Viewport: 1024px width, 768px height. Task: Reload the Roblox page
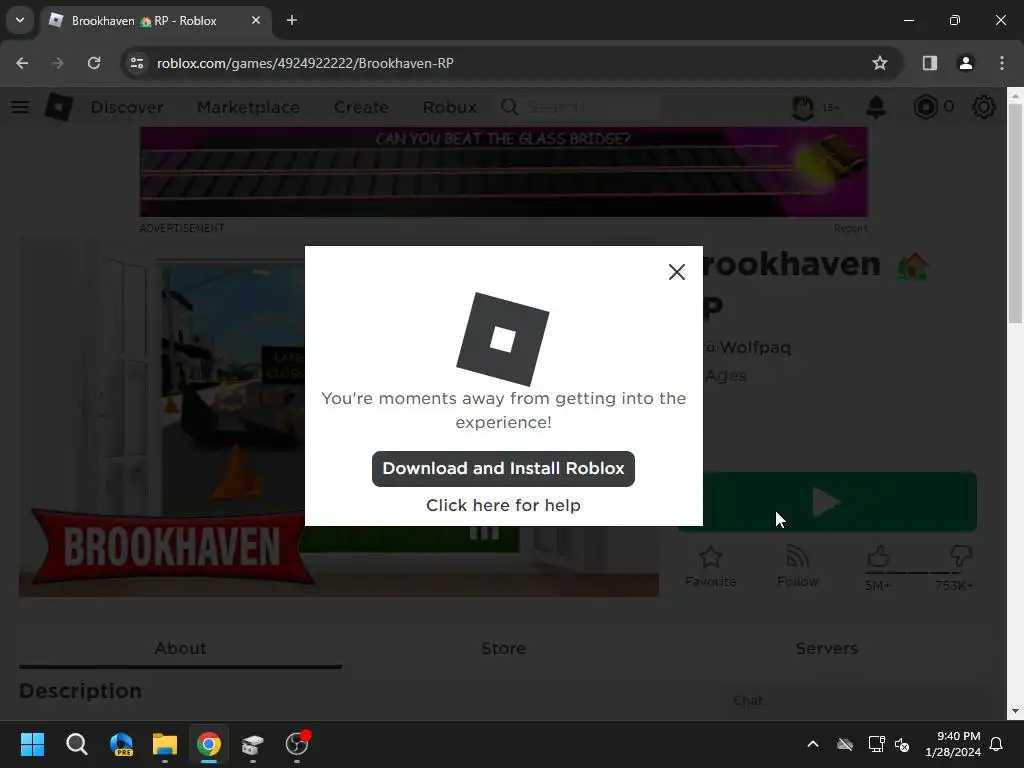94,63
